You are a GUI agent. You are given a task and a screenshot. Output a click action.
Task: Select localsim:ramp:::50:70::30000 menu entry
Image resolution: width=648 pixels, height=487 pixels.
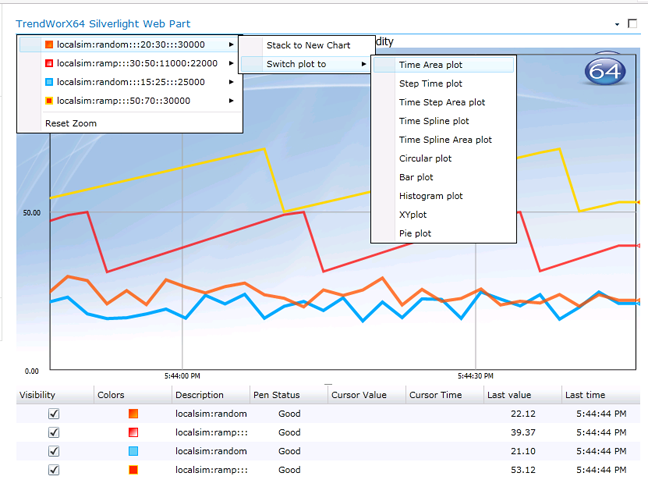point(129,100)
